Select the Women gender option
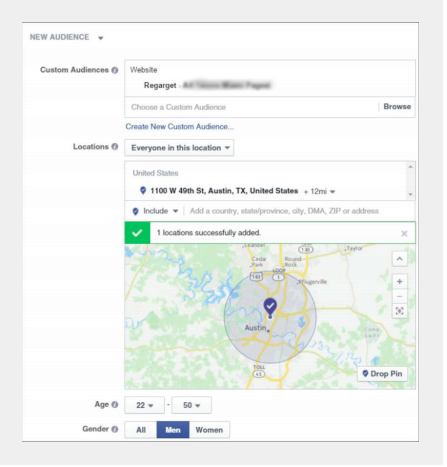 point(209,430)
